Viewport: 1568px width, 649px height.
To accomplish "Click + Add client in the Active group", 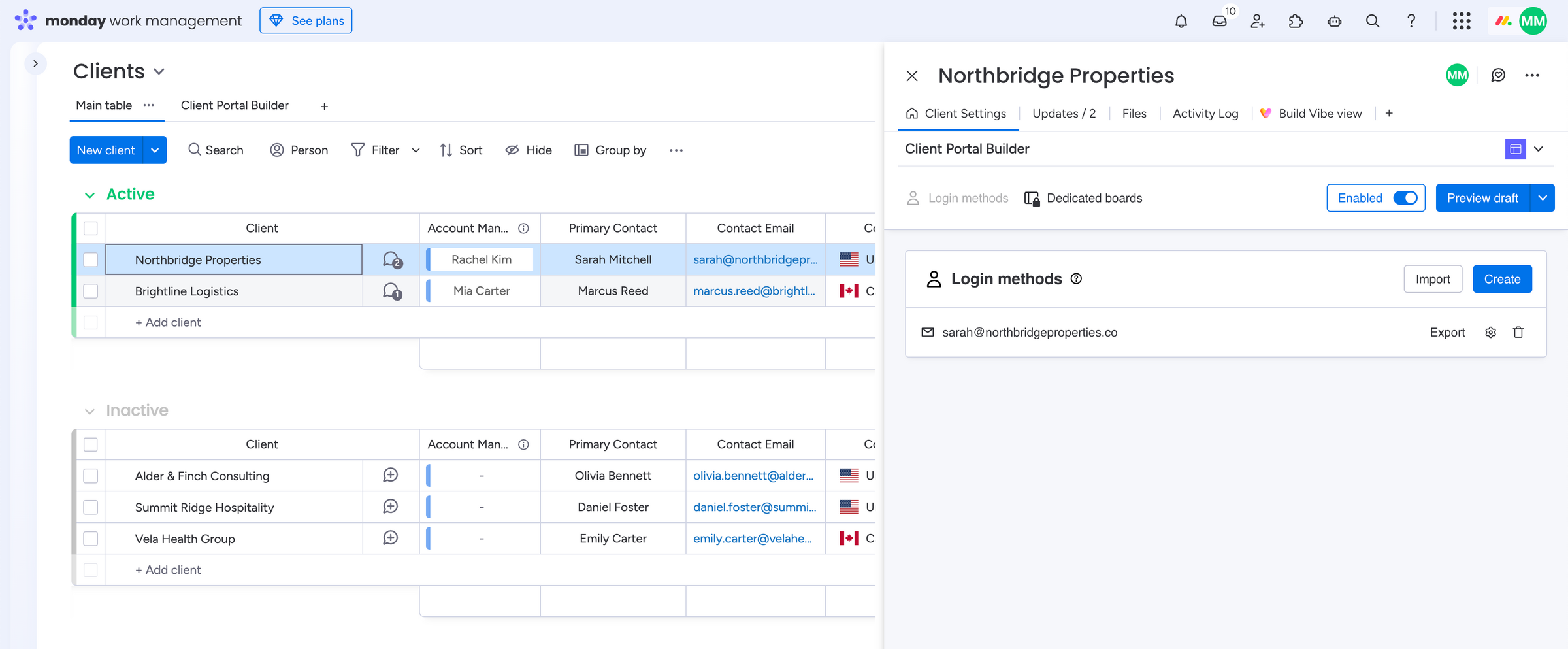I will pyautogui.click(x=168, y=322).
